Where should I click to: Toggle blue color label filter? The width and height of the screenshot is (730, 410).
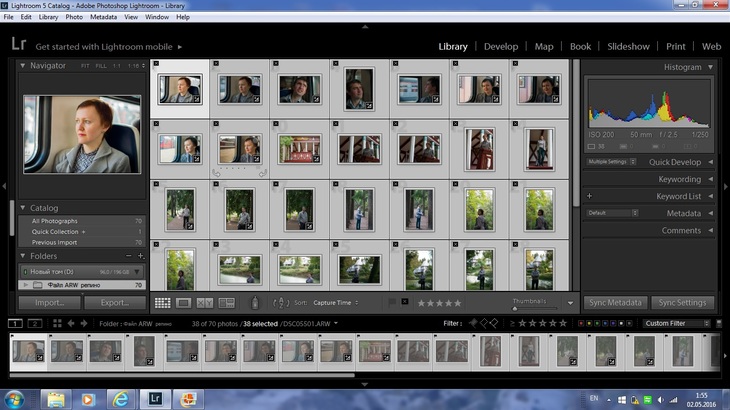coord(605,323)
